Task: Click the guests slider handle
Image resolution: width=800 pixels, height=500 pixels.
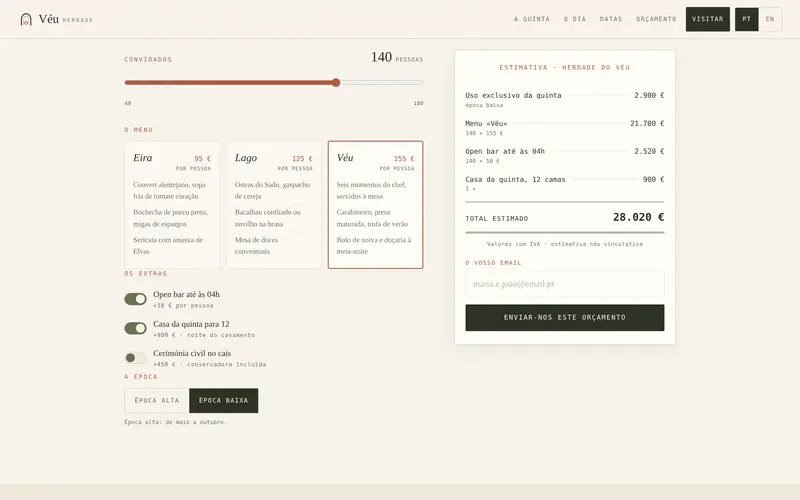Action: tap(336, 83)
